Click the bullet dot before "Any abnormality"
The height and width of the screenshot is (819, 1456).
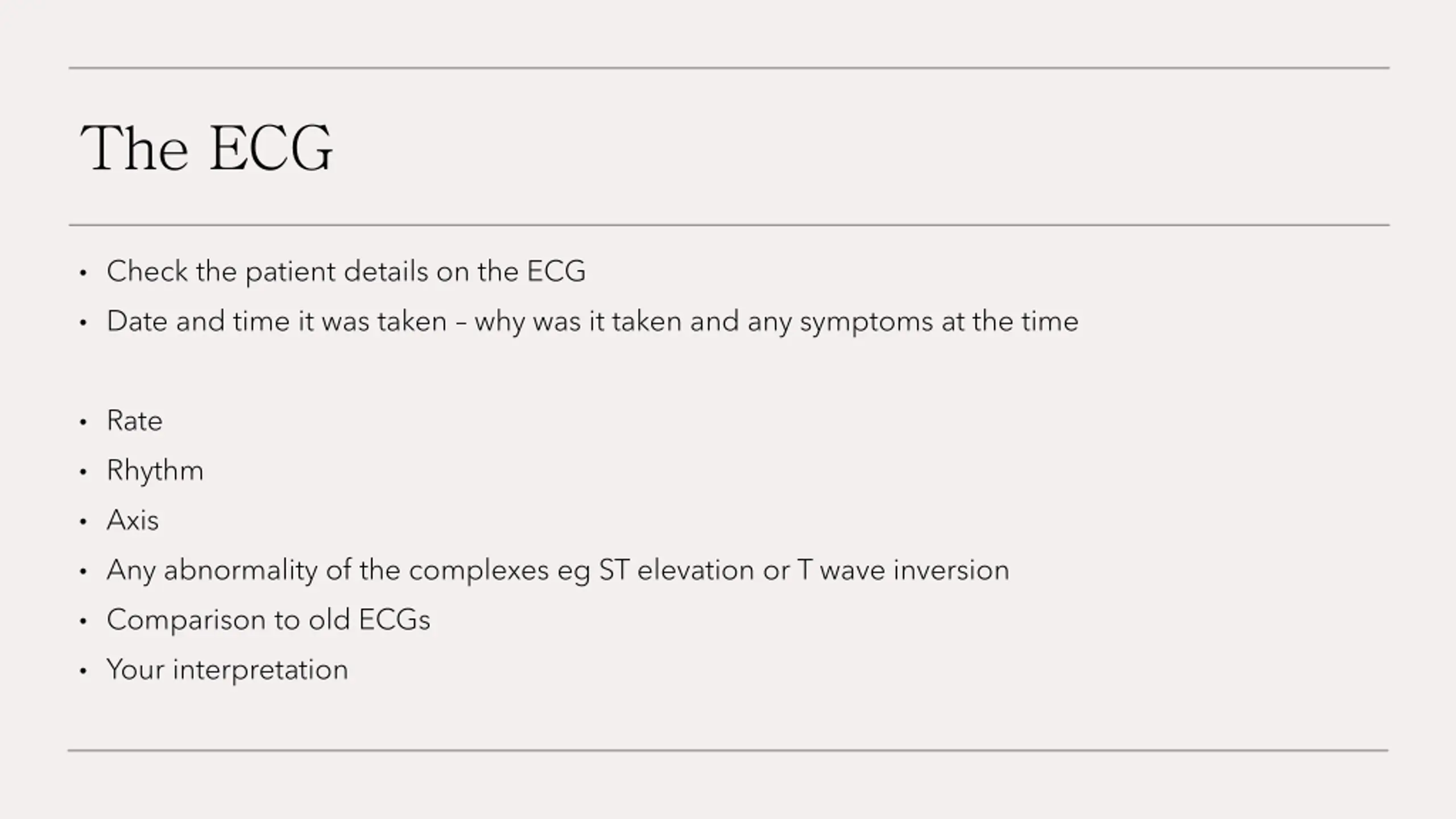(x=84, y=572)
